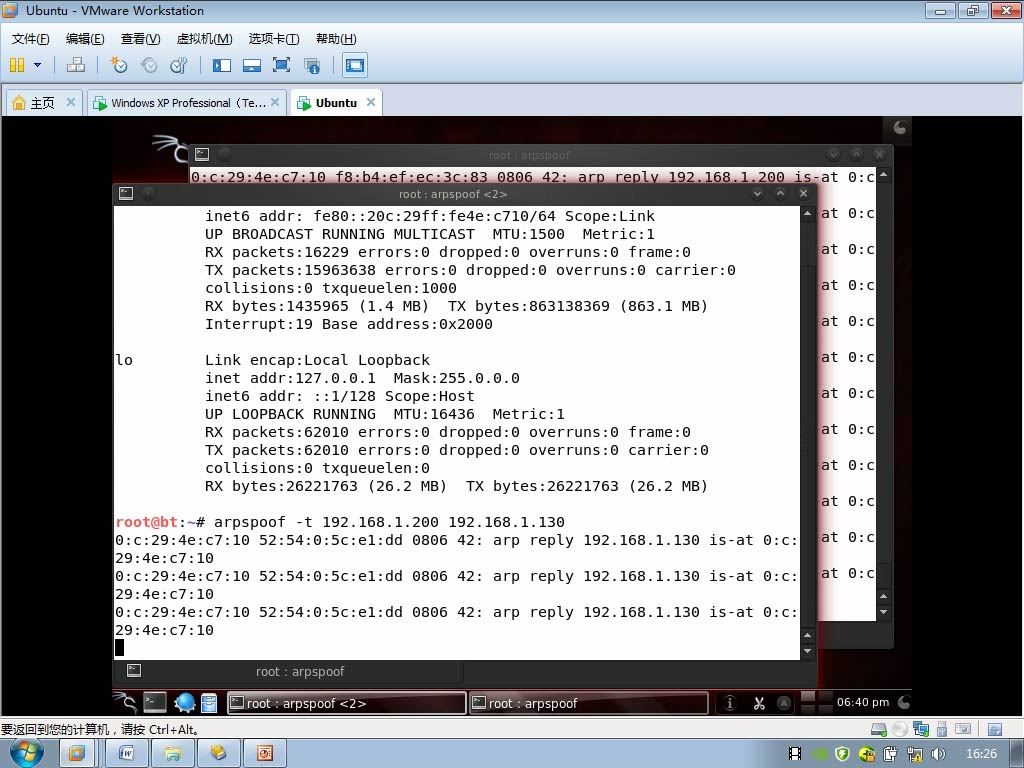Image resolution: width=1024 pixels, height=768 pixels.
Task: Click the pause virtual machine icon
Action: coord(17,65)
